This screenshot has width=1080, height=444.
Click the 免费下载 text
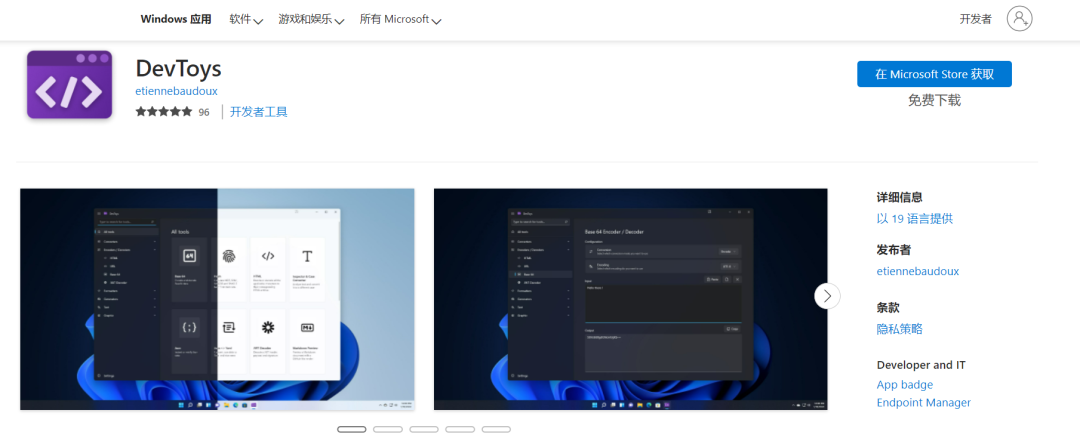pos(934,101)
